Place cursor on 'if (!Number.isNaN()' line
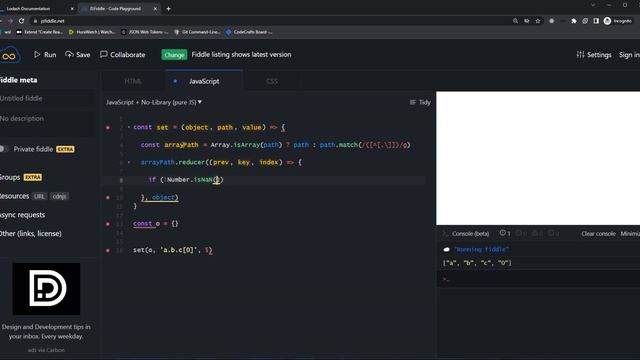This screenshot has width=640, height=360. (263, 180)
